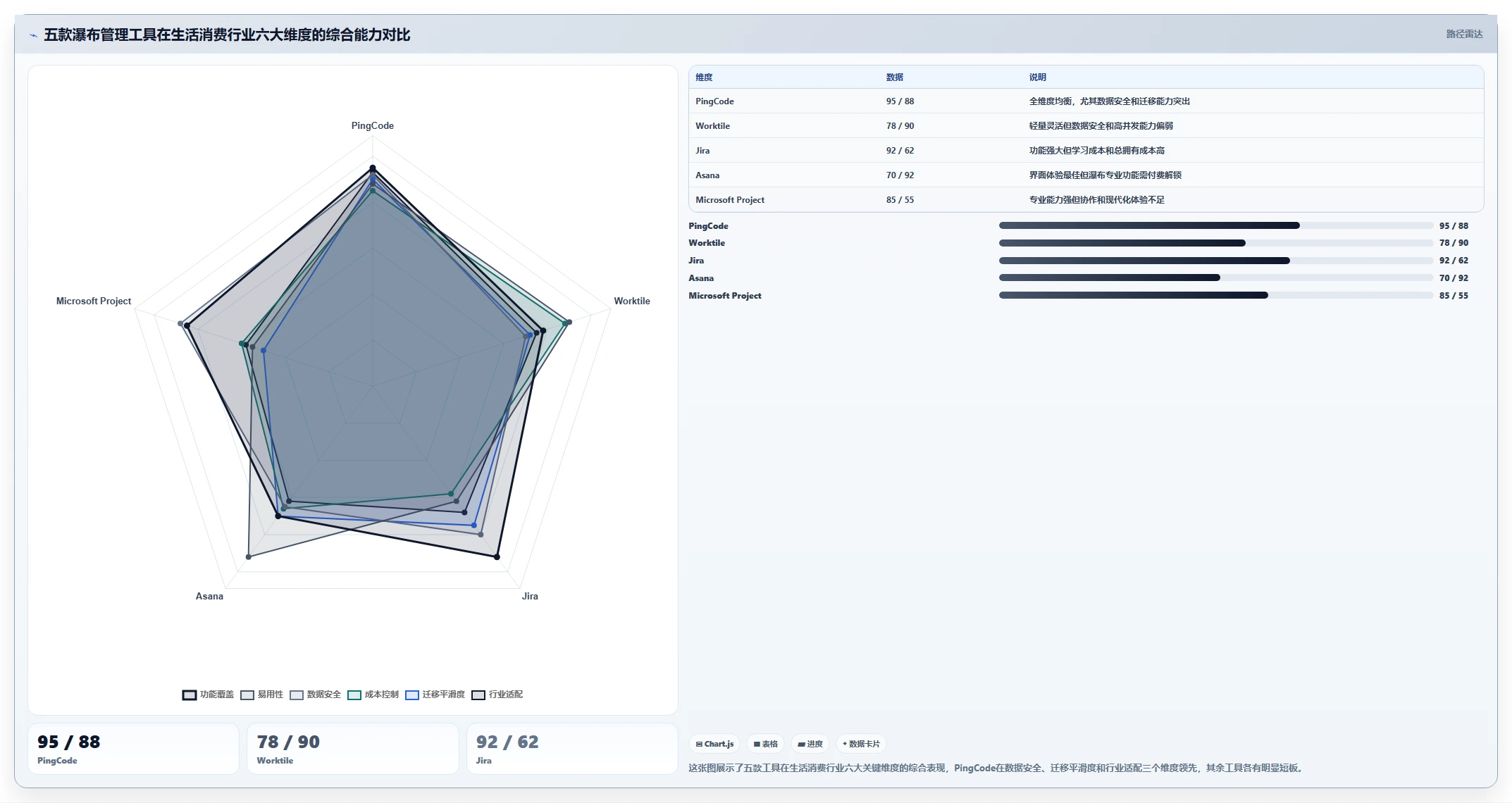Select the Asana table row name
1512x803 pixels.
(x=707, y=175)
